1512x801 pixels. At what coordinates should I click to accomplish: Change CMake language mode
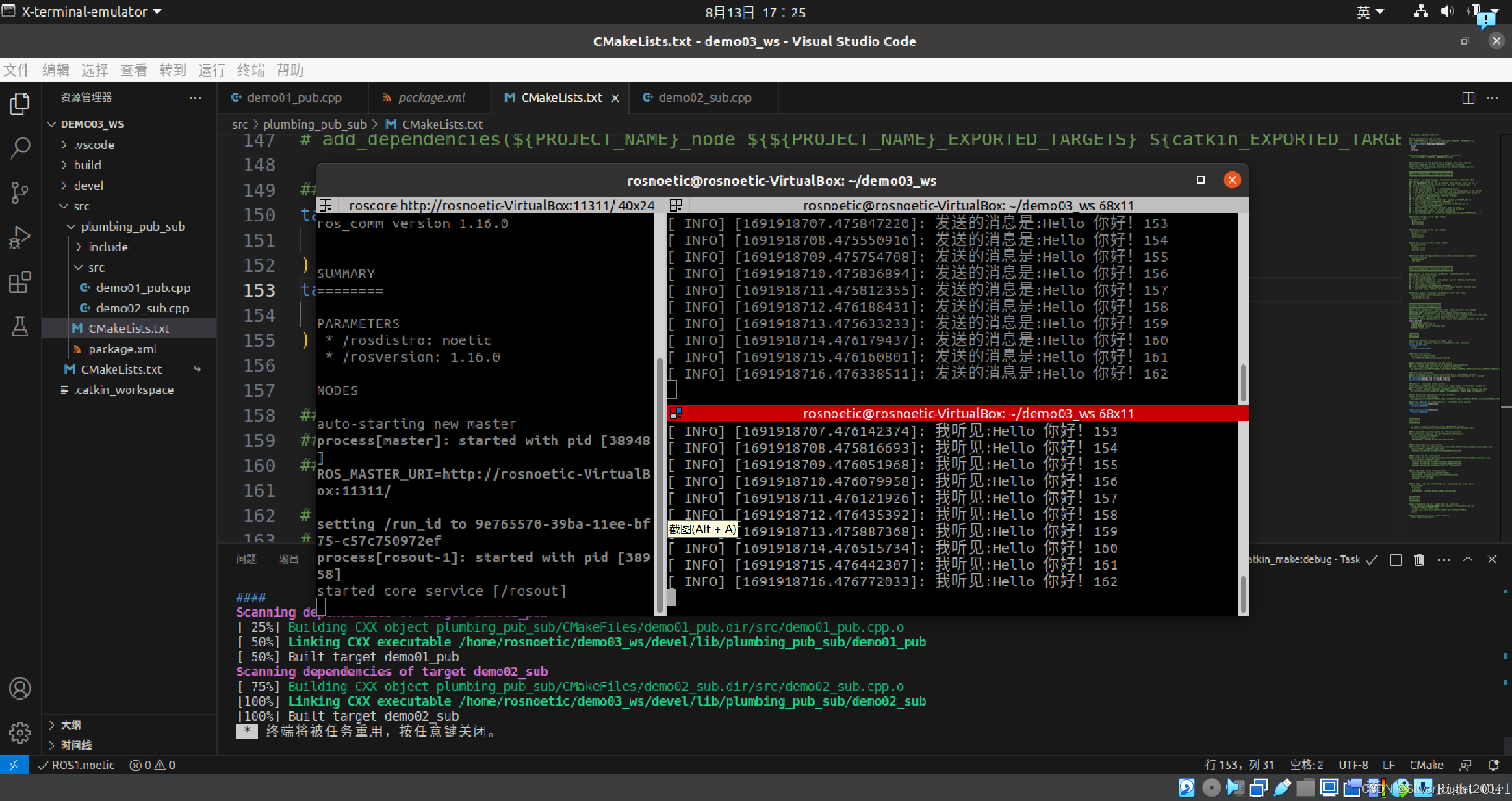tap(1426, 765)
